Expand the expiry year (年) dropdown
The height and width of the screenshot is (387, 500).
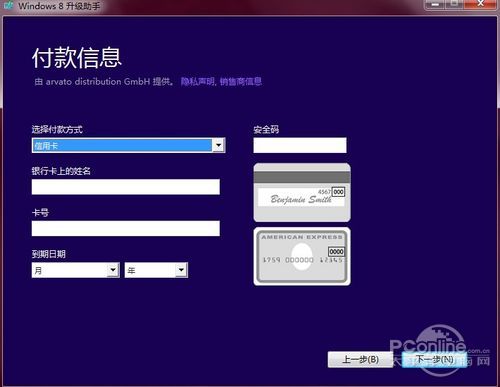156,270
